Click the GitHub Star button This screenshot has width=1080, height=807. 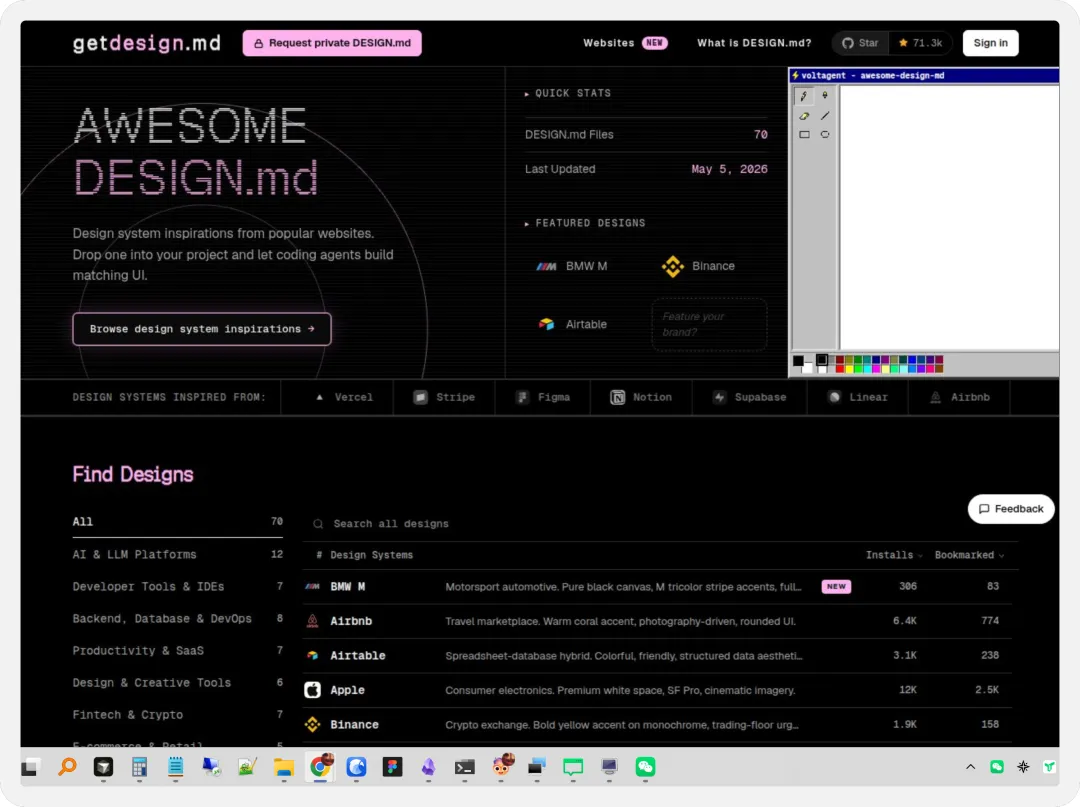(860, 43)
